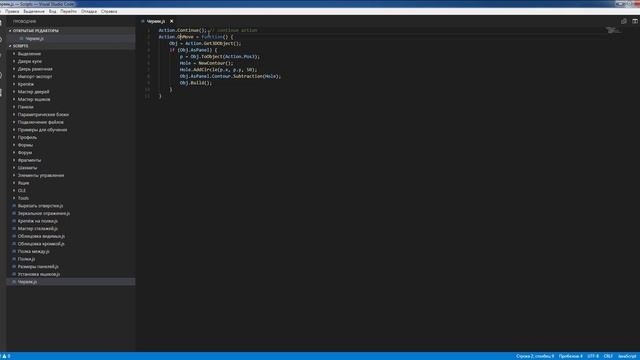Expand the Мастер дверей folder arrow
This screenshot has height=360, width=640.
coord(14,92)
